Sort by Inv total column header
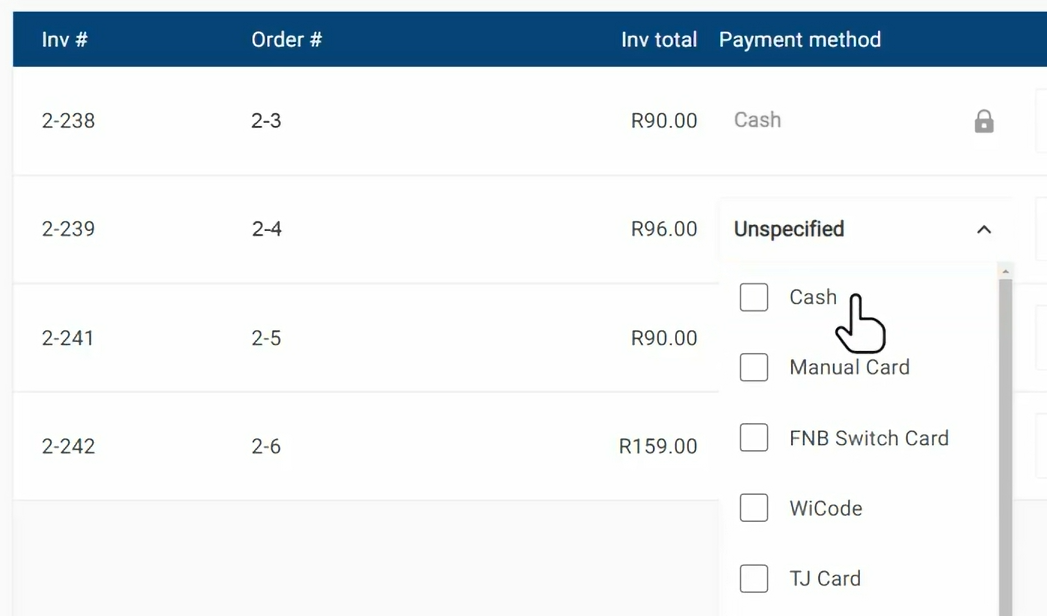1047x616 pixels. tap(658, 40)
